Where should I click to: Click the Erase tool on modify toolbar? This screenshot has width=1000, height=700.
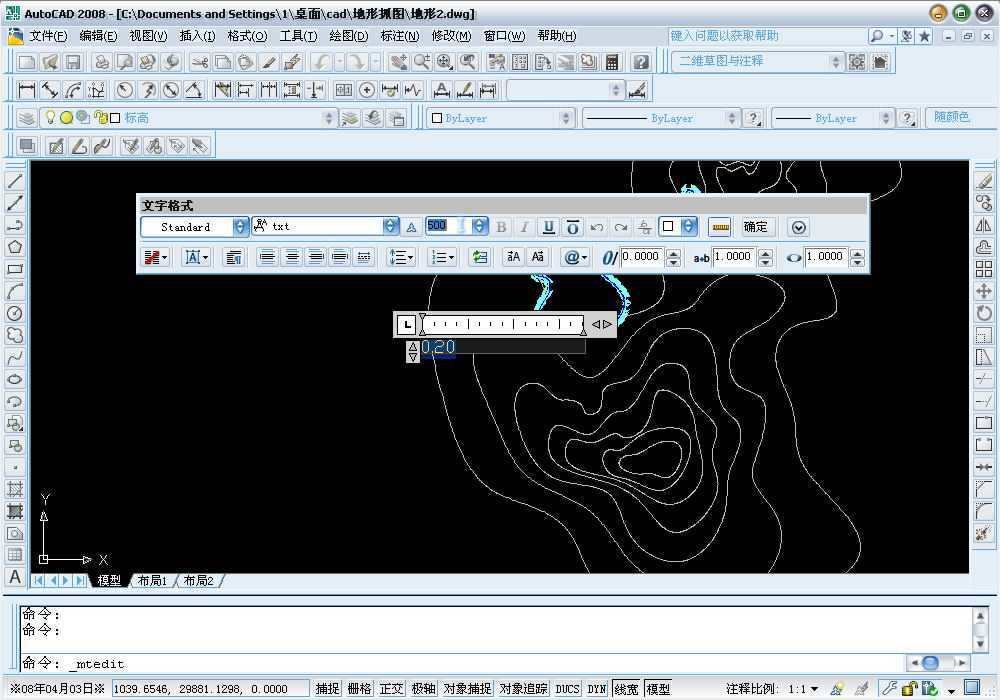coord(984,181)
